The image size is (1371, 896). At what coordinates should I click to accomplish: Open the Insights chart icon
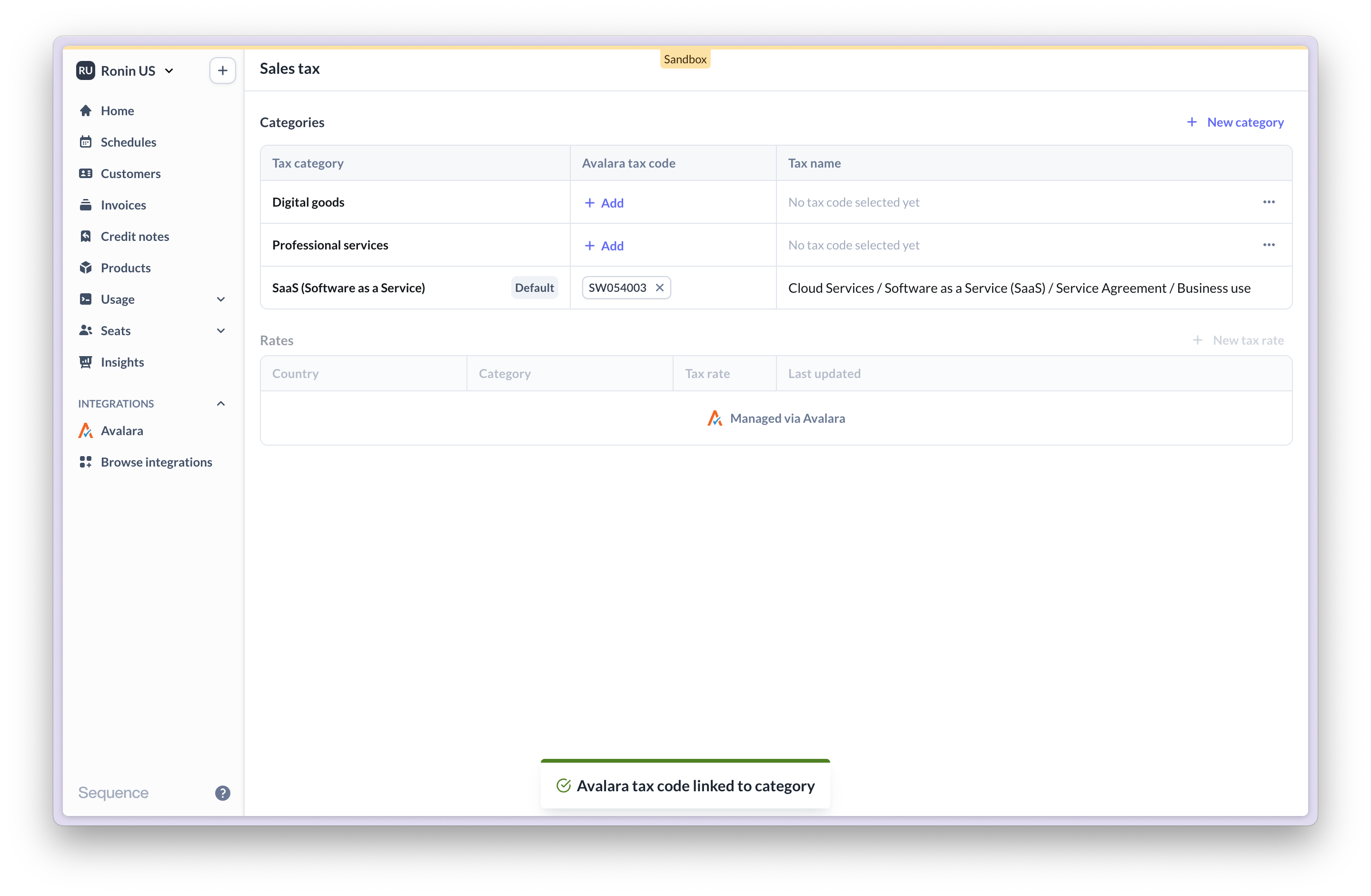coord(86,362)
